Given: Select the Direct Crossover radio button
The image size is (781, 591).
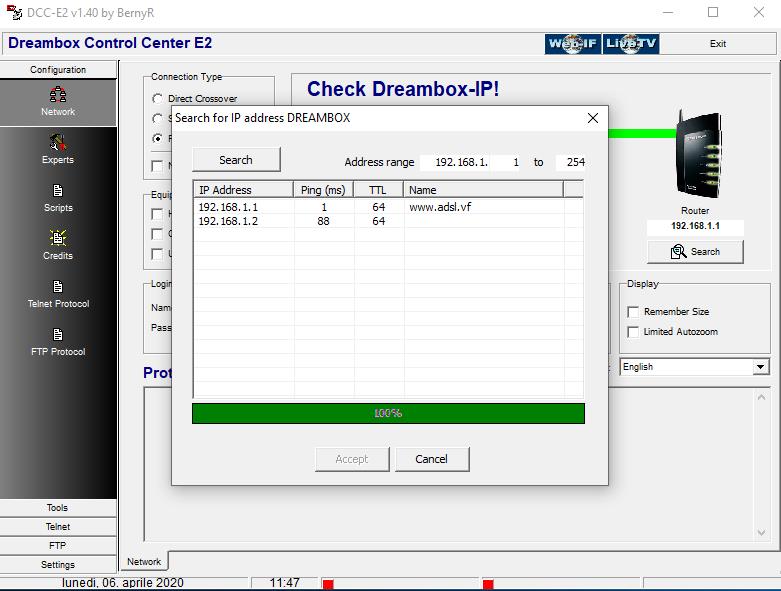Looking at the screenshot, I should point(157,99).
